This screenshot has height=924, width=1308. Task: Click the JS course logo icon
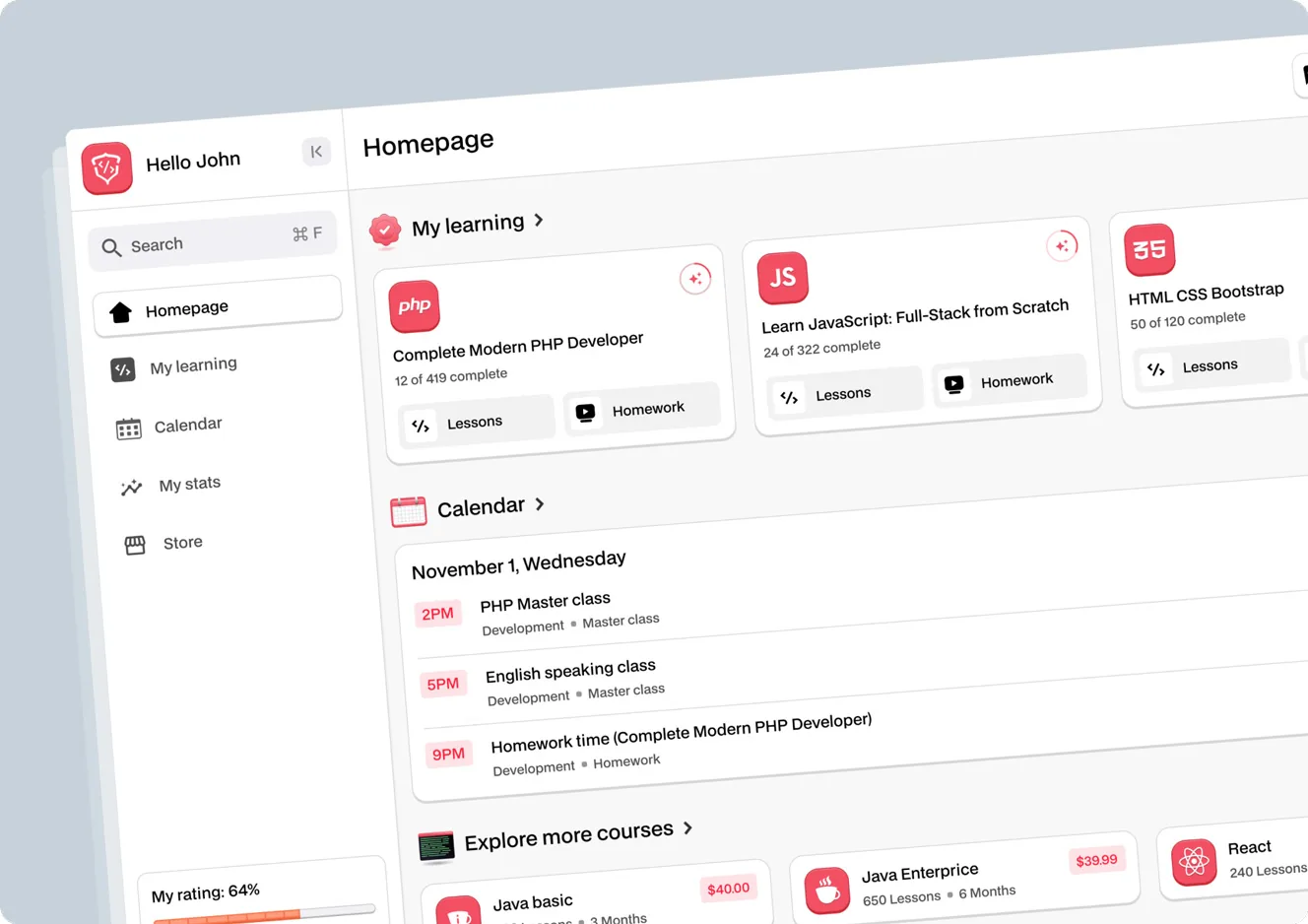coord(783,278)
